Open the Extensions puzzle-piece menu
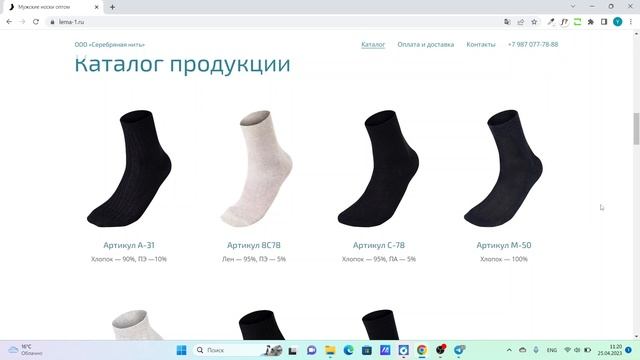 pyautogui.click(x=591, y=22)
